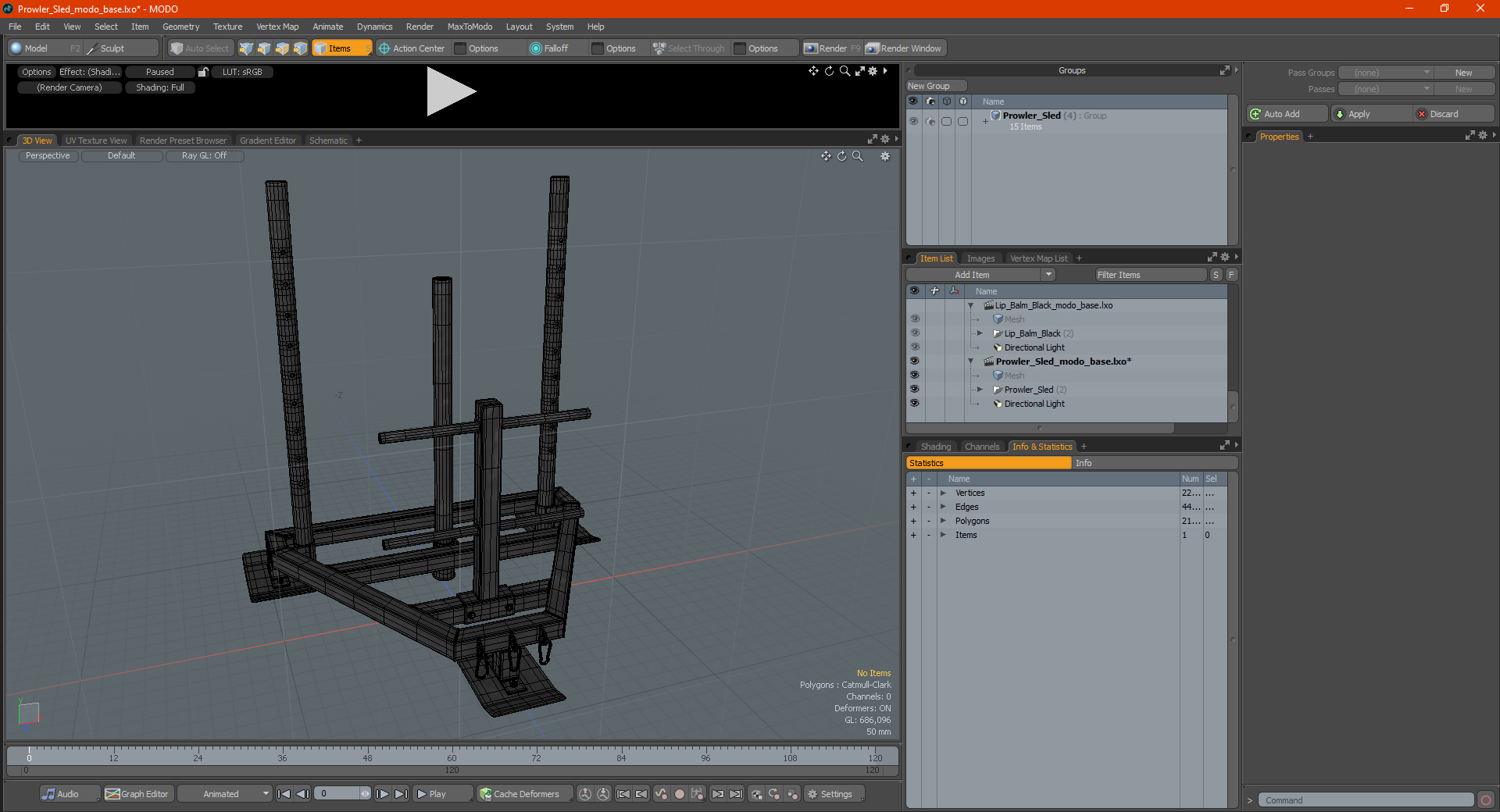Toggle Action Center Options checkbox
The width and height of the screenshot is (1500, 812).
(460, 48)
